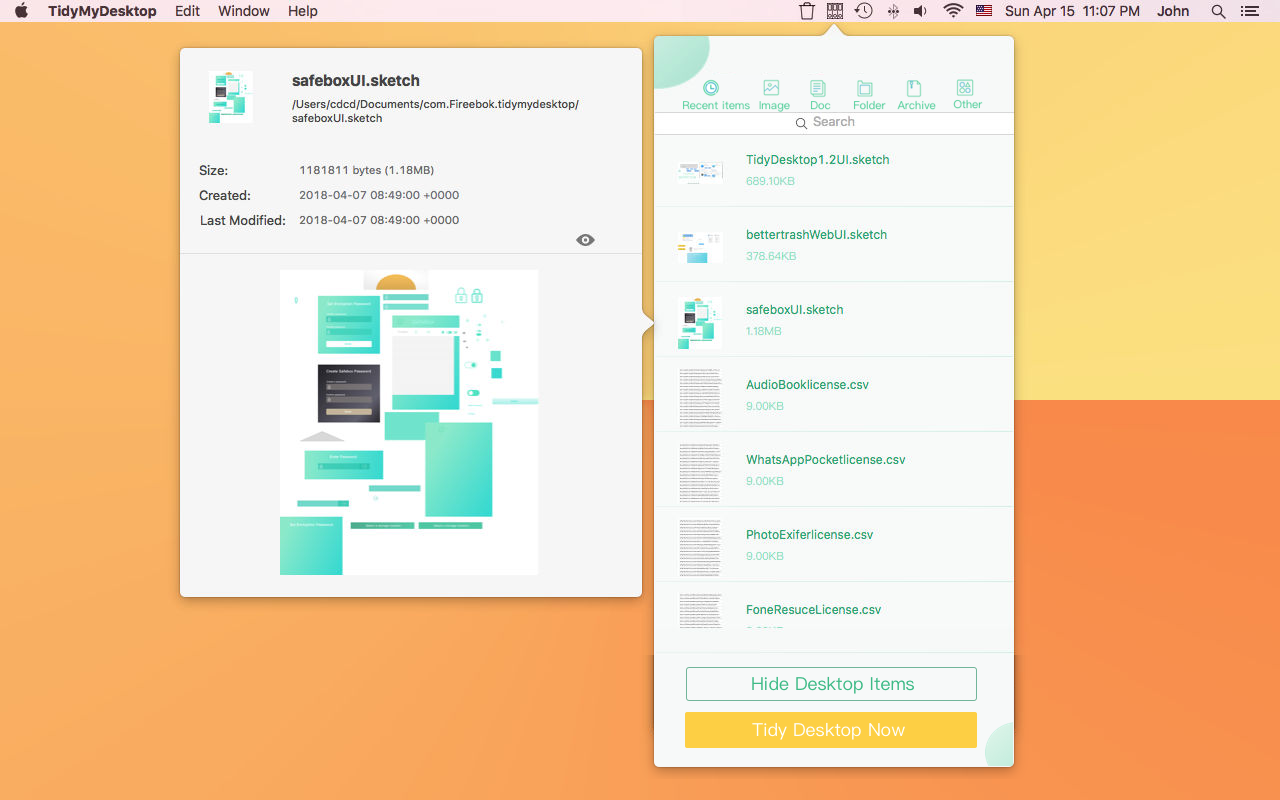Click large safeboxUI preview image

(409, 422)
